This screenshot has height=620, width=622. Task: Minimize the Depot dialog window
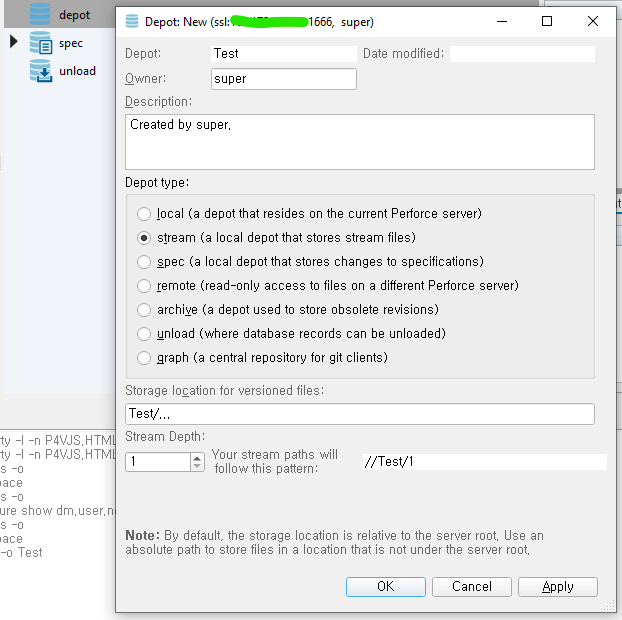(x=502, y=21)
